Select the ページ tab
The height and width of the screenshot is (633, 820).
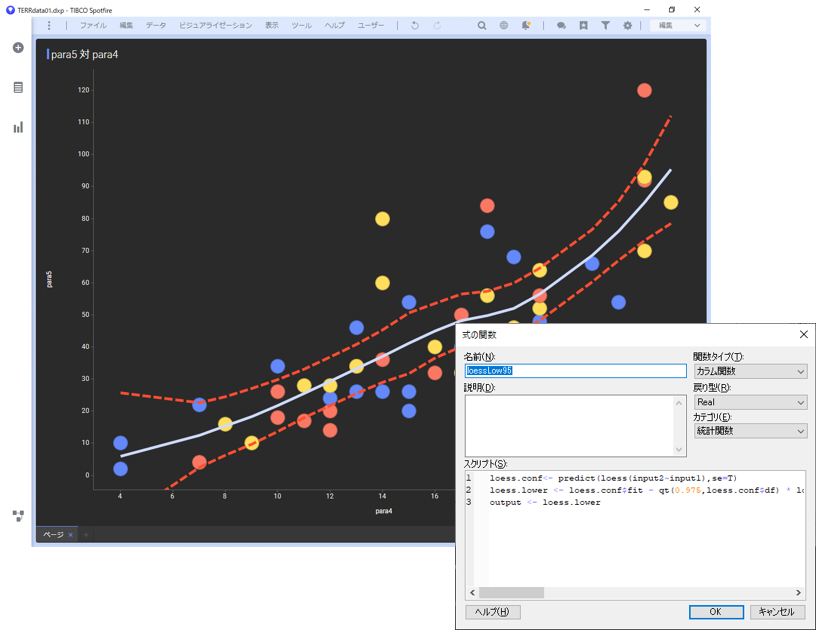[53, 535]
